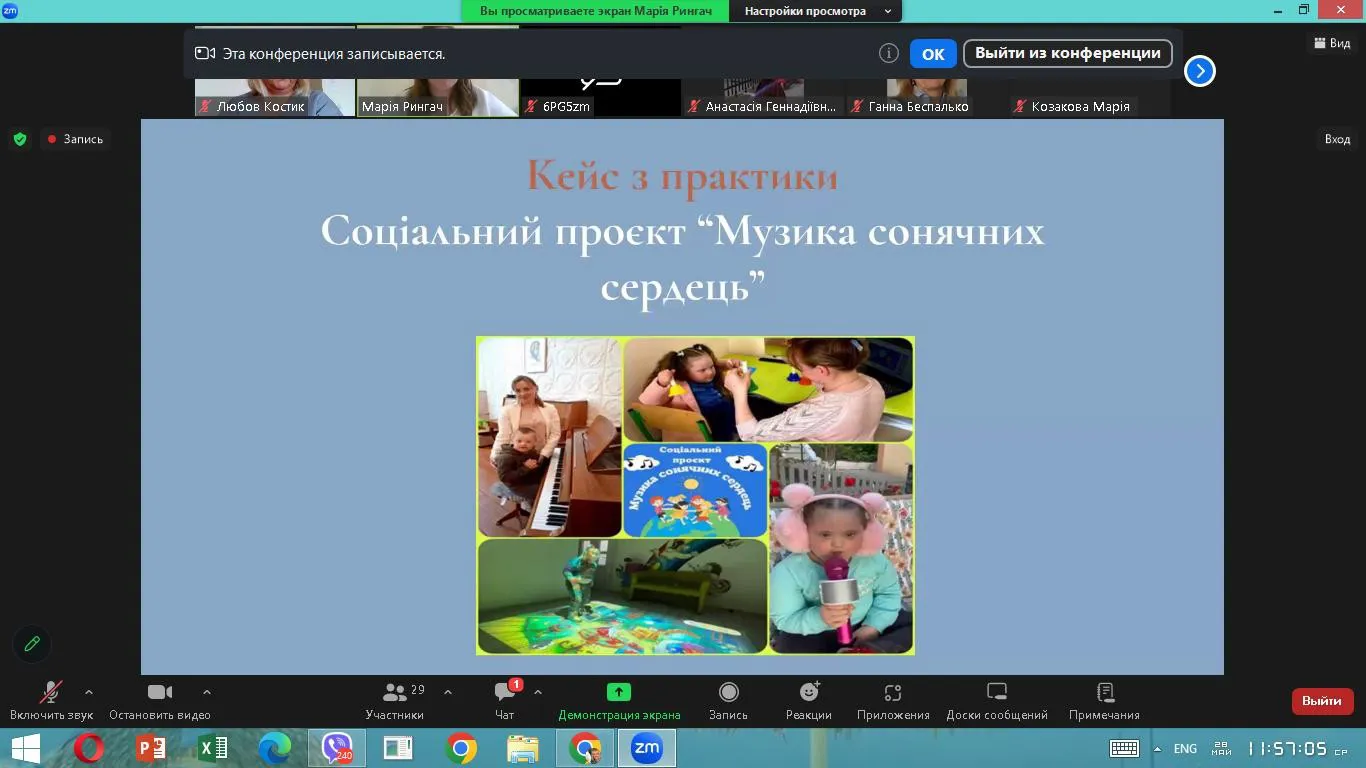Open Примечания notes
Image resolution: width=1366 pixels, height=768 pixels.
click(x=1104, y=701)
